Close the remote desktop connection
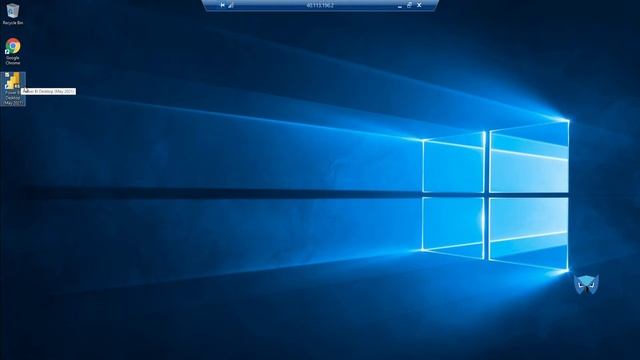 419,5
